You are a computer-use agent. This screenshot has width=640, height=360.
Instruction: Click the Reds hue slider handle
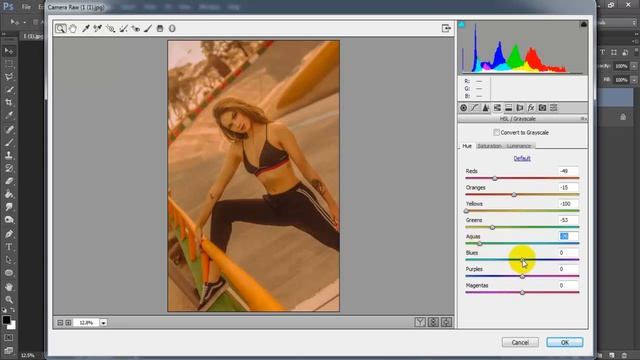click(495, 178)
